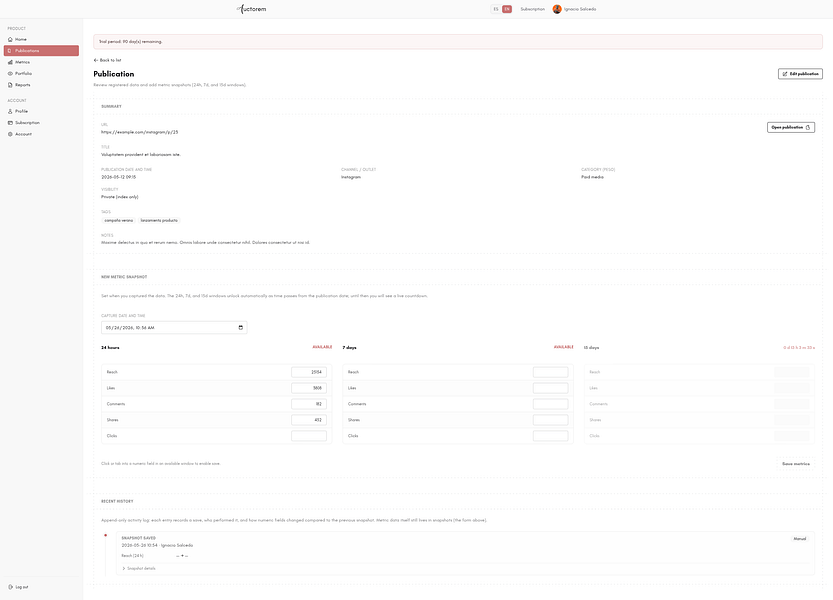The image size is (833, 600).
Task: Click the Metrics chart icon in sidebar
Action: pos(10,62)
